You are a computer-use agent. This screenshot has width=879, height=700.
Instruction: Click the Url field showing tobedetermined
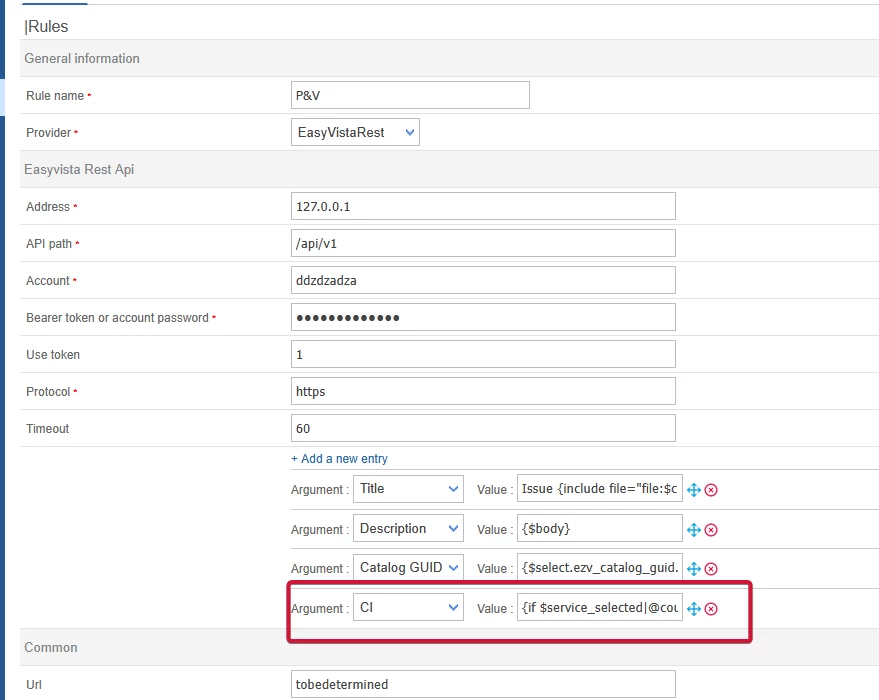(483, 684)
